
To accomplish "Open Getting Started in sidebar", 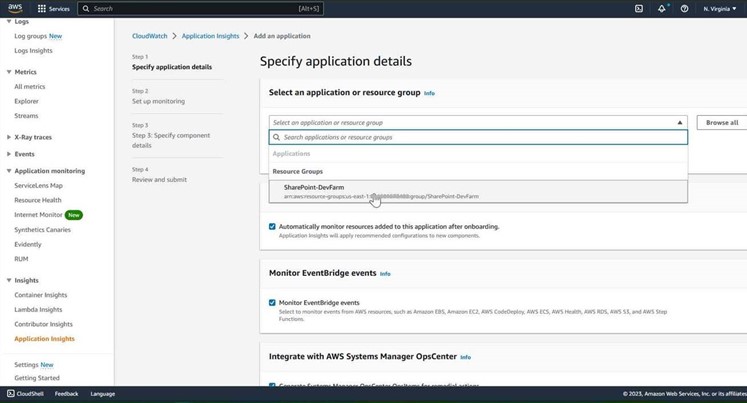I will [37, 378].
